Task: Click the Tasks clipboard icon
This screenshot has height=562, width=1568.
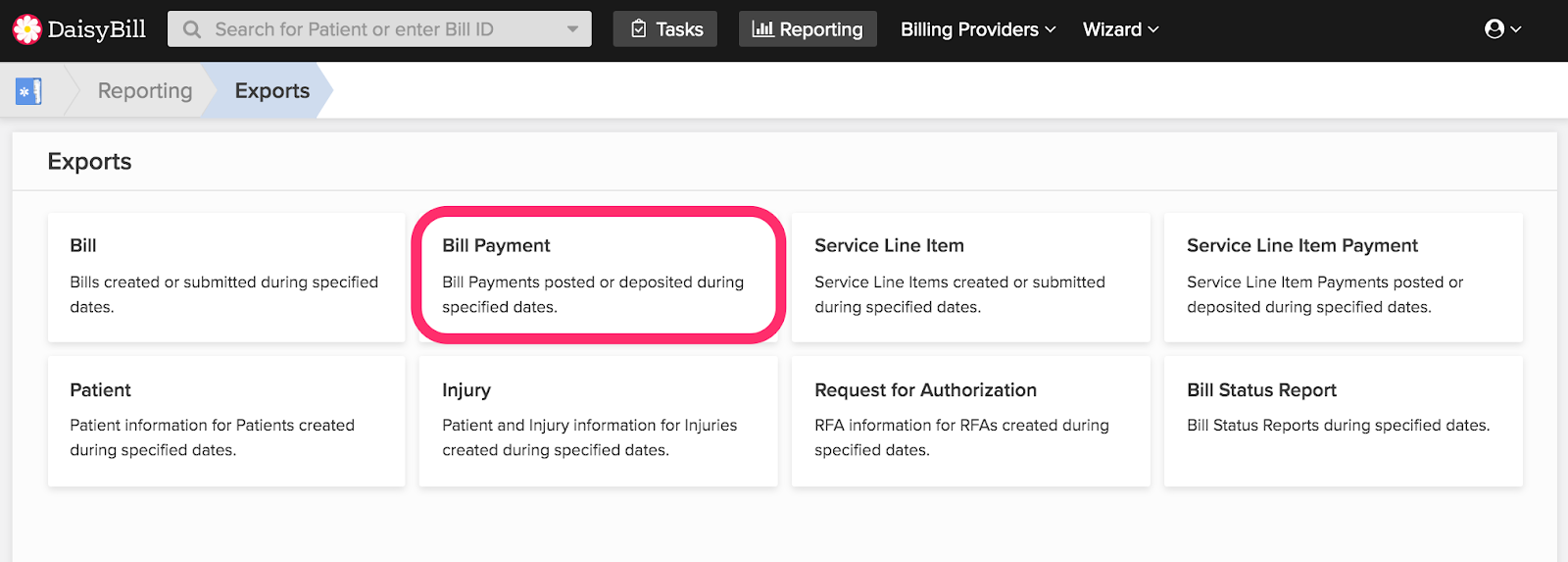Action: [639, 28]
